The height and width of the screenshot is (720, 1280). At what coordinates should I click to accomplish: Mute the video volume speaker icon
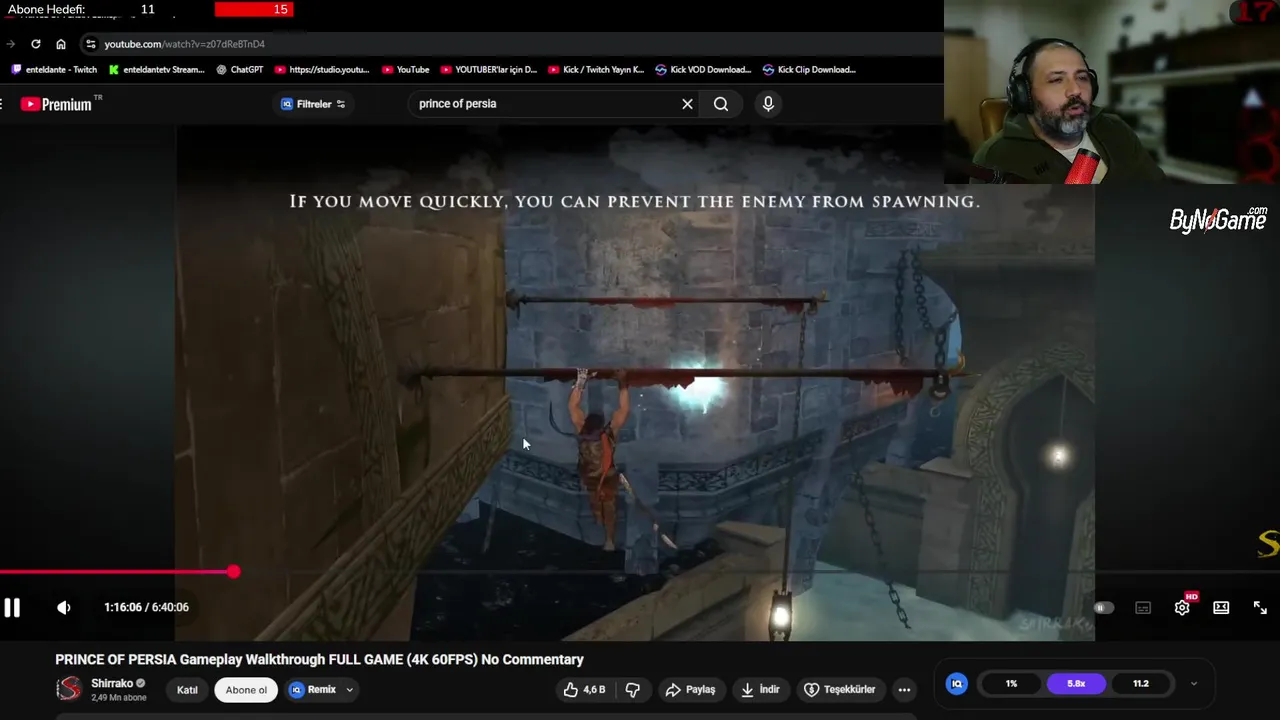coord(64,607)
